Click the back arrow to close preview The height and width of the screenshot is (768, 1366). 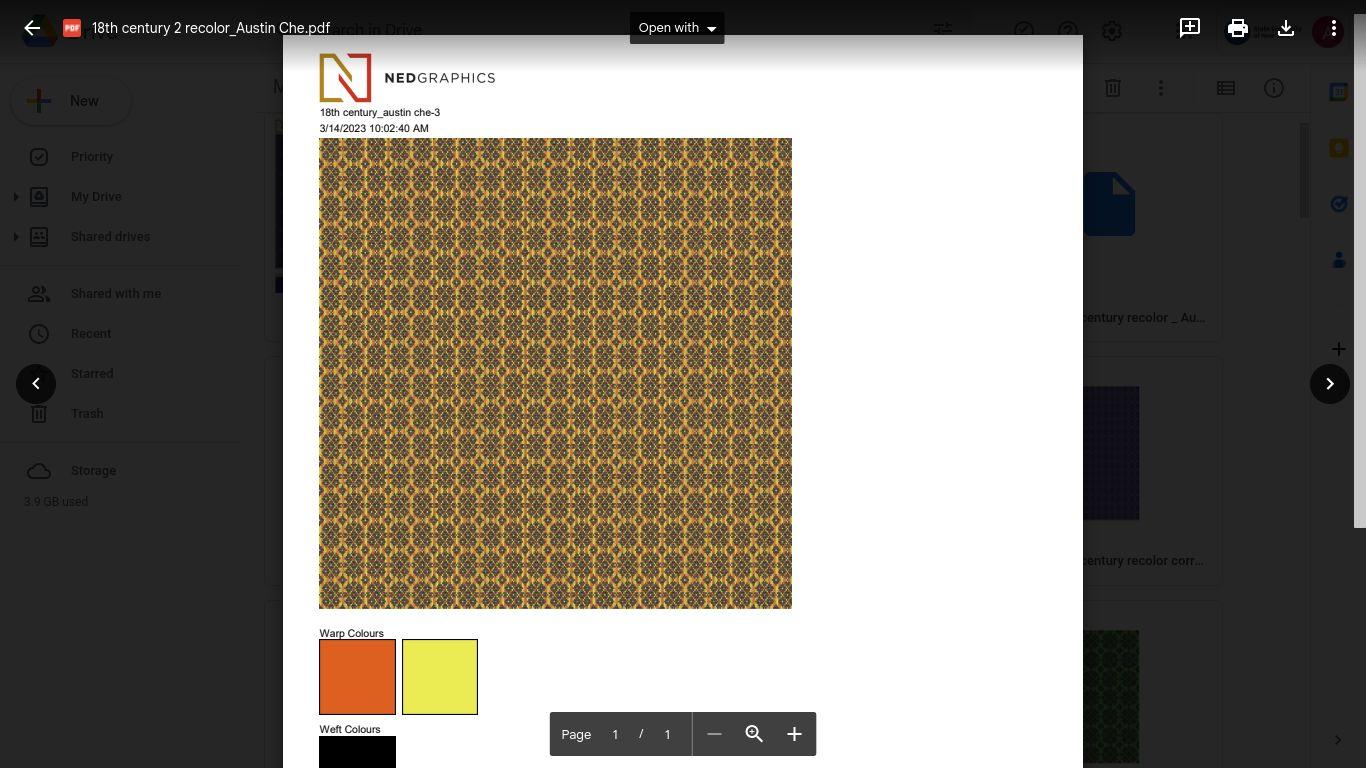point(32,28)
